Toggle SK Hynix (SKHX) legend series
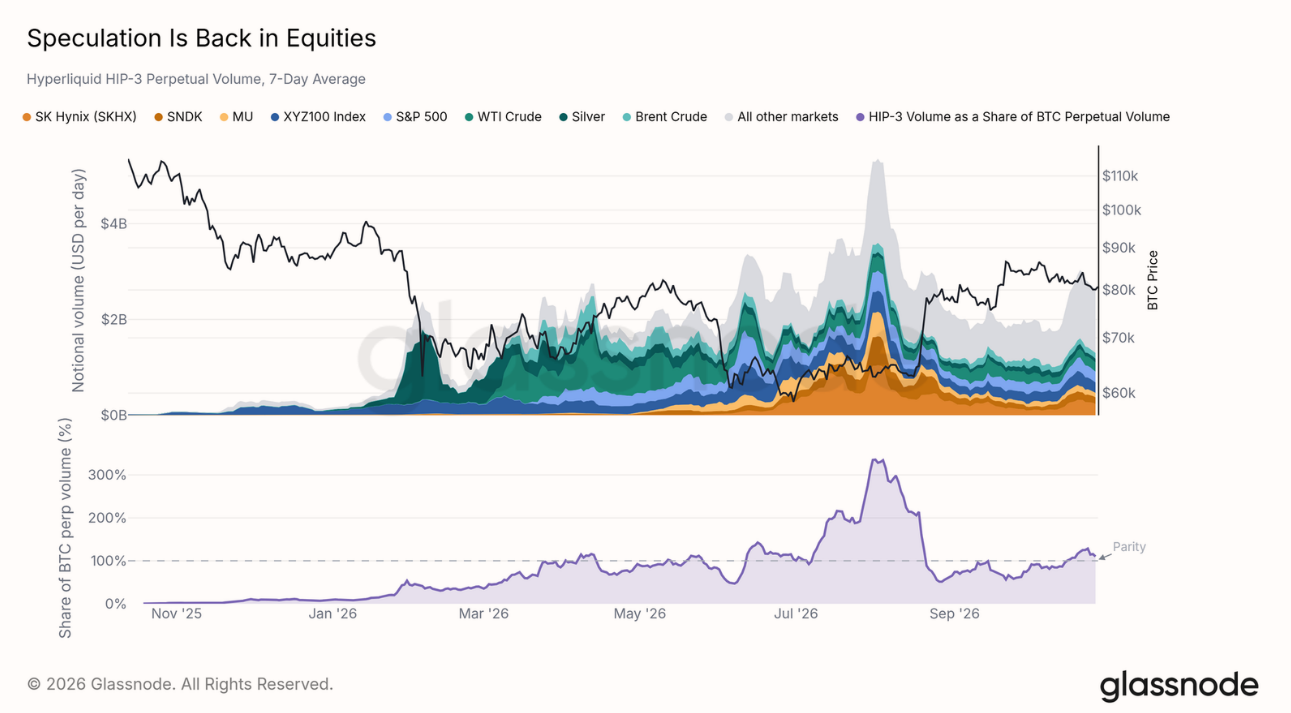 [79, 117]
